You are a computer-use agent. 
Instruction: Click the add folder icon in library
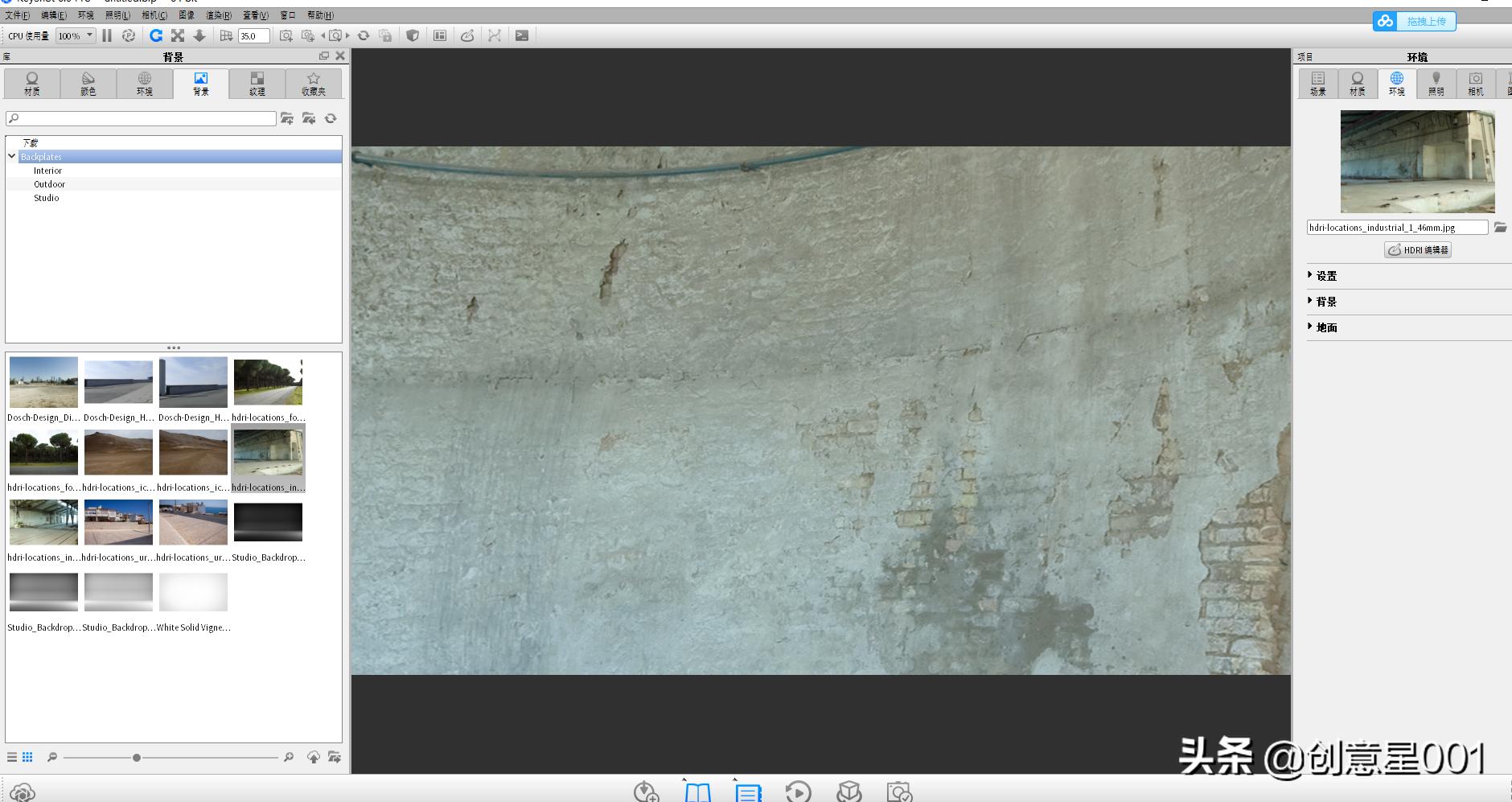pos(287,118)
